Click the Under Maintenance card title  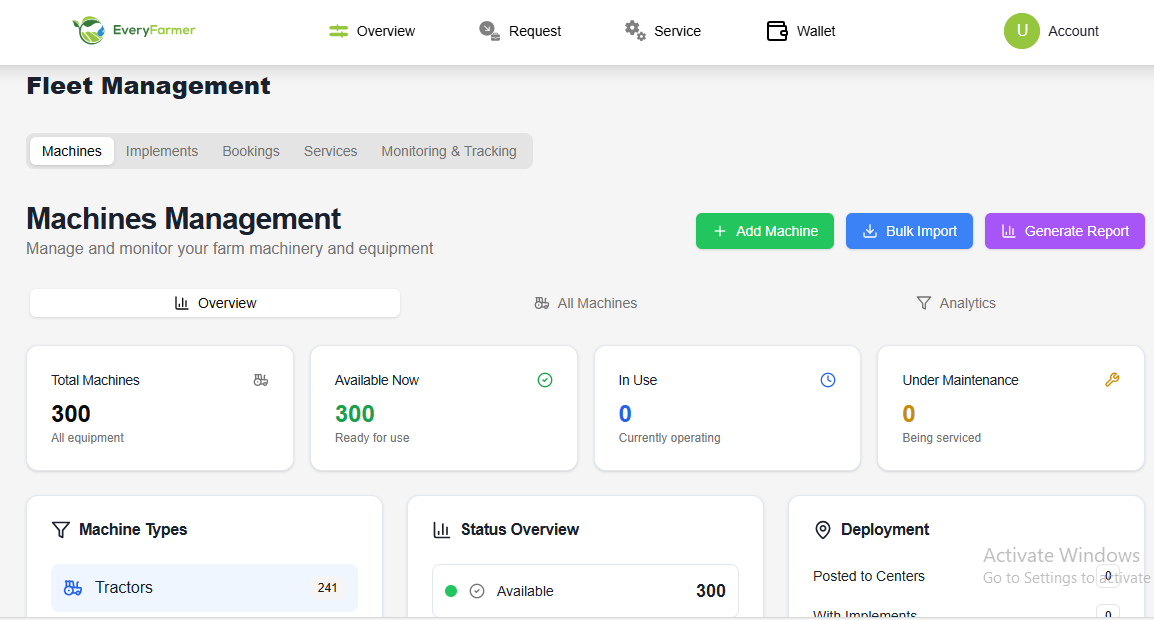[x=960, y=380]
